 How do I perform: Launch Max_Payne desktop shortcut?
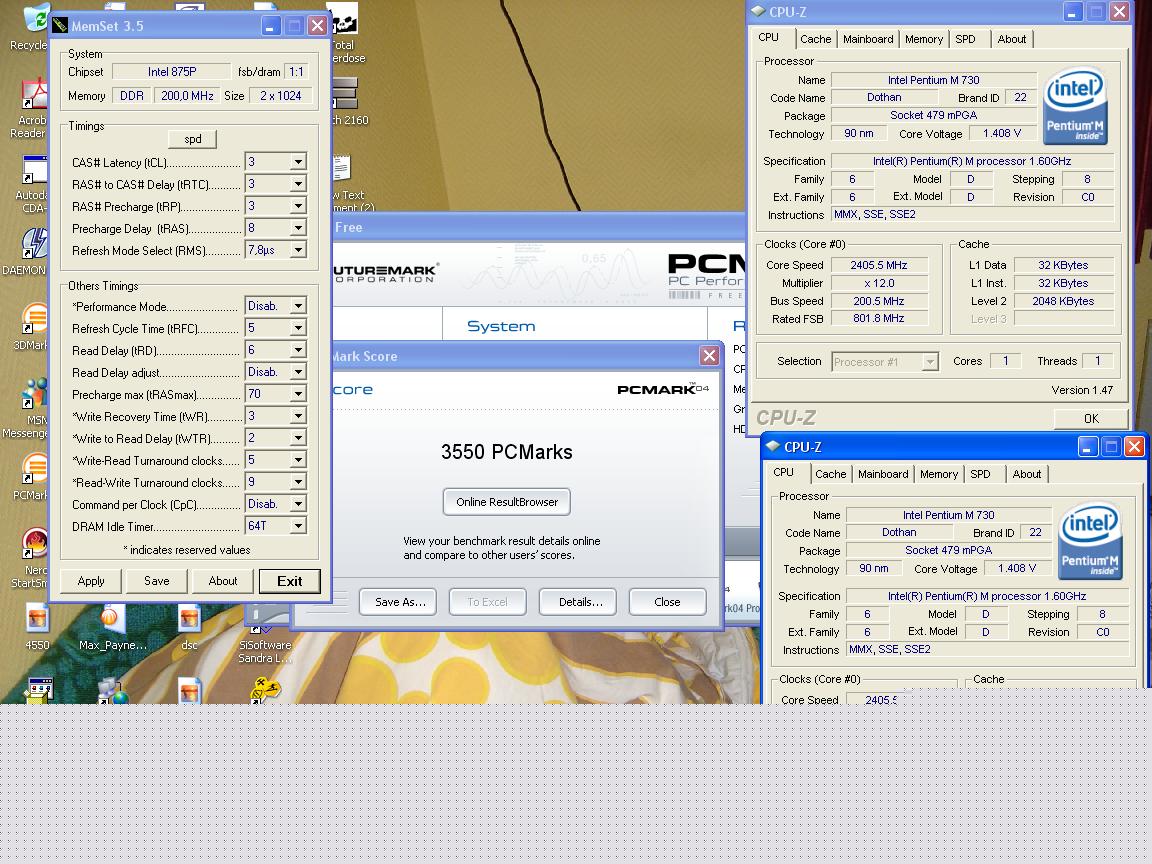coord(112,618)
